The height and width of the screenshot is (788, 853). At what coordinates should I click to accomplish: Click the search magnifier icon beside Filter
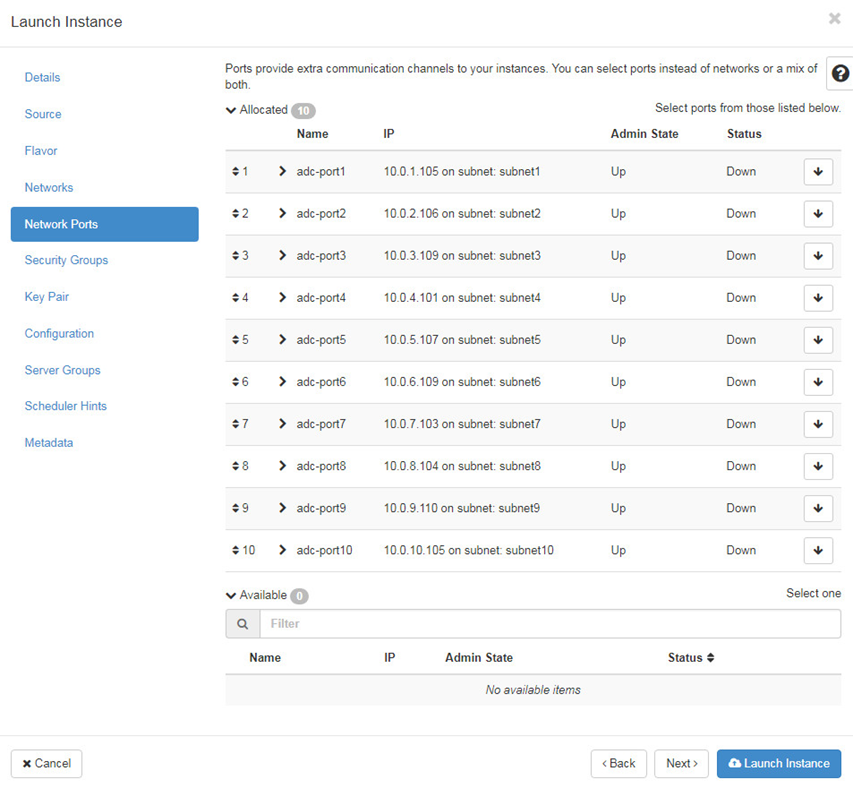[243, 624]
